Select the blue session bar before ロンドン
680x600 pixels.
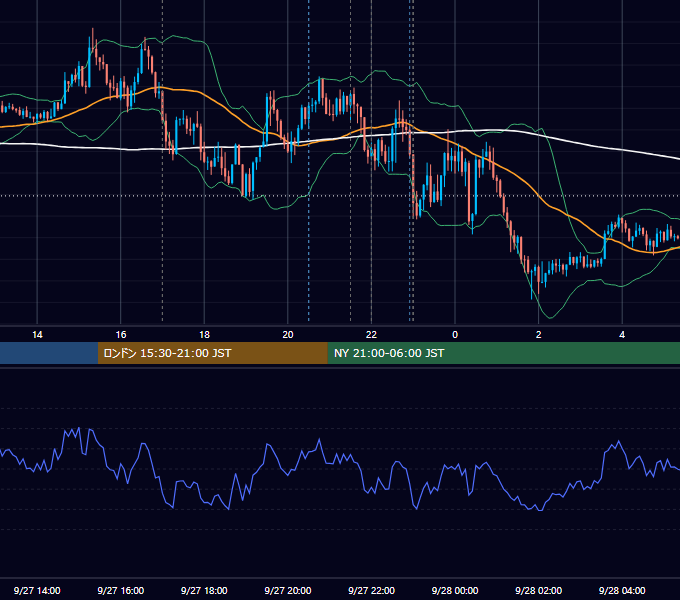point(49,353)
